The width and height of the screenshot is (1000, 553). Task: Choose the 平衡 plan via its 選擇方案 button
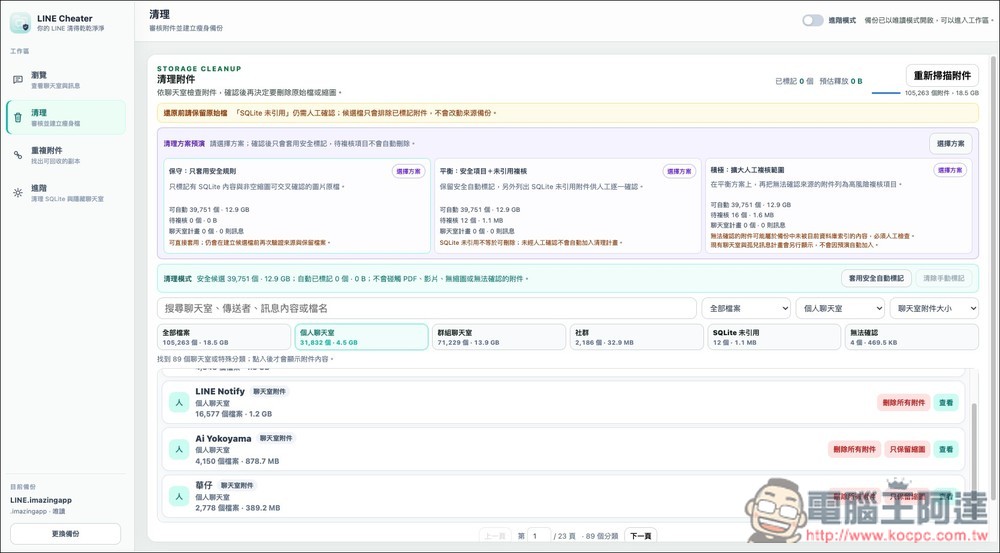[x=679, y=171]
